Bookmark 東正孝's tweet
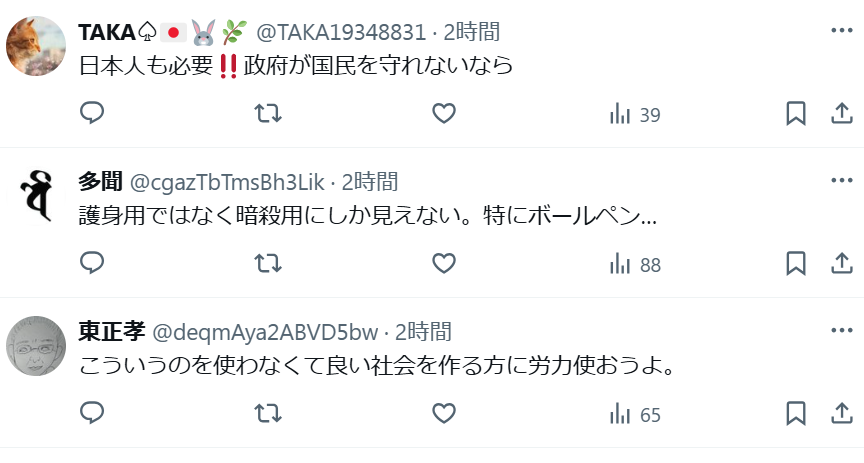 796,413
